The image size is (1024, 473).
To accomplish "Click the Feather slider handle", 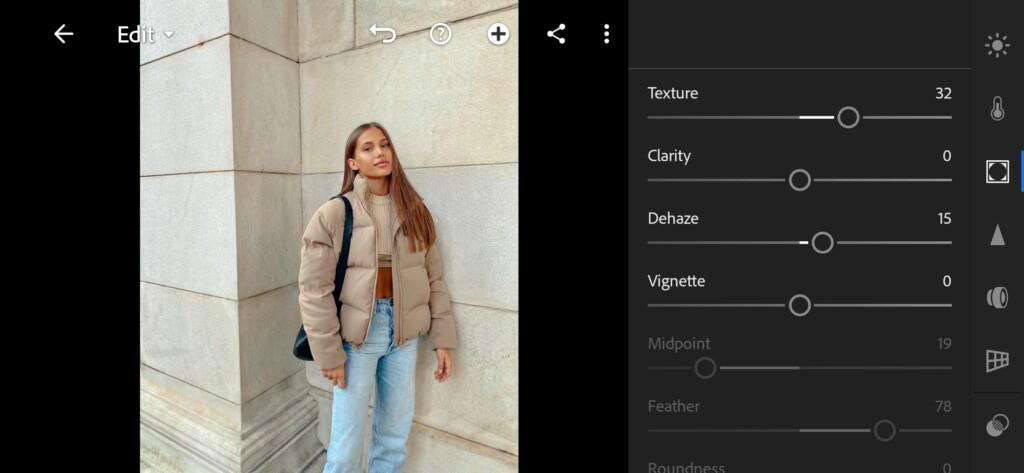I will (885, 431).
